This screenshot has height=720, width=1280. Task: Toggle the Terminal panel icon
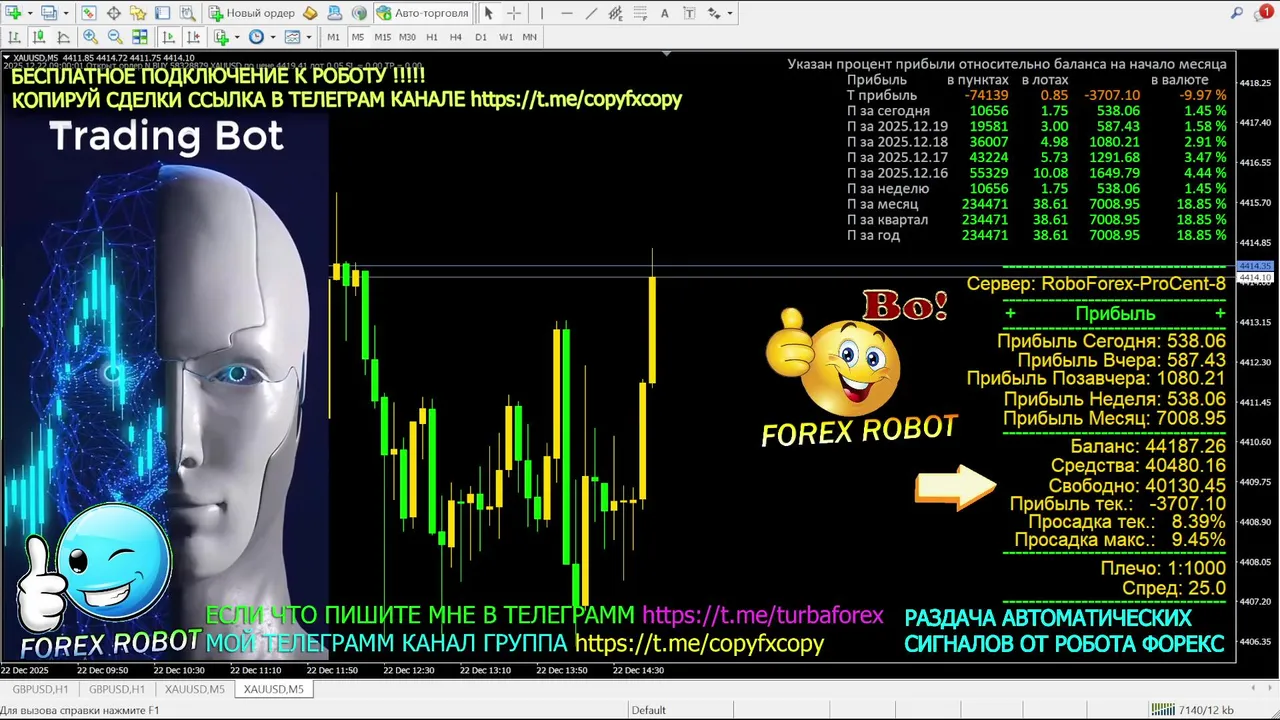click(x=161, y=13)
